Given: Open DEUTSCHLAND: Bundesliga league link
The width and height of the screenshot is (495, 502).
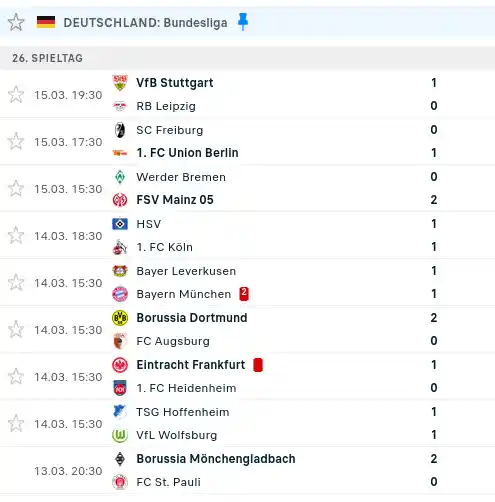Looking at the screenshot, I should [145, 23].
